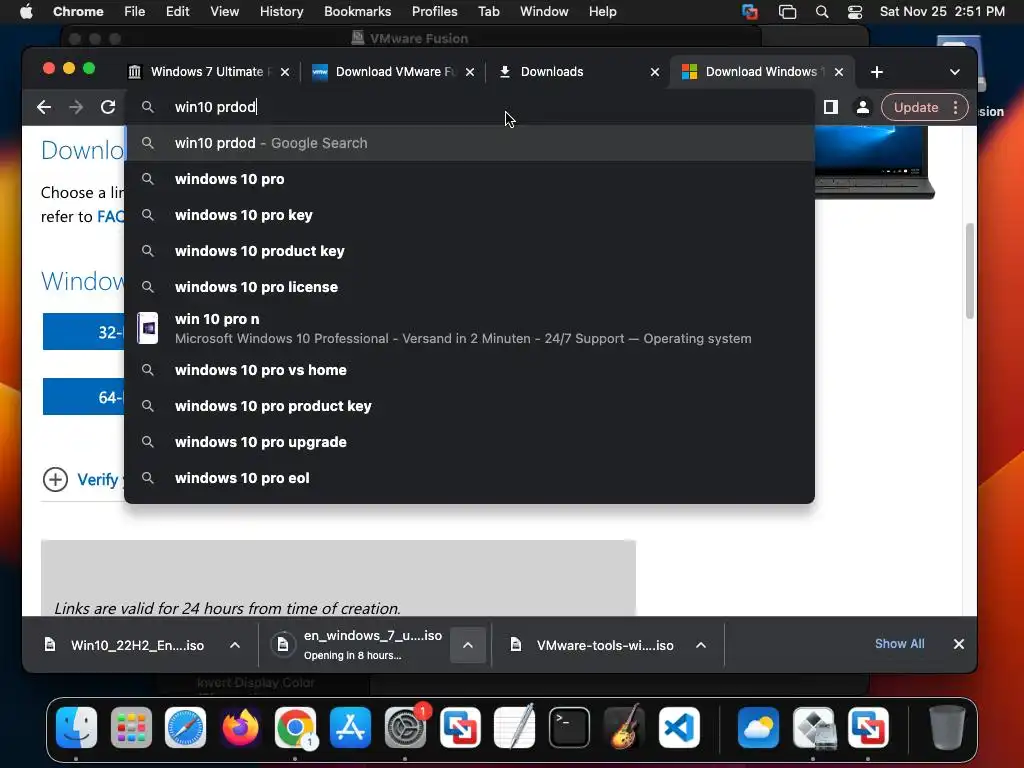Open Google Chrome from the Dock
1024x768 pixels.
[295, 727]
